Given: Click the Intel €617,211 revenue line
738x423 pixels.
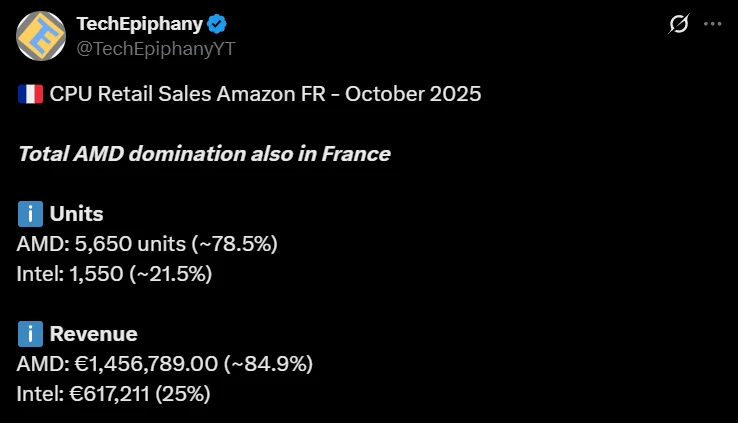Looking at the screenshot, I should click(x=113, y=394).
